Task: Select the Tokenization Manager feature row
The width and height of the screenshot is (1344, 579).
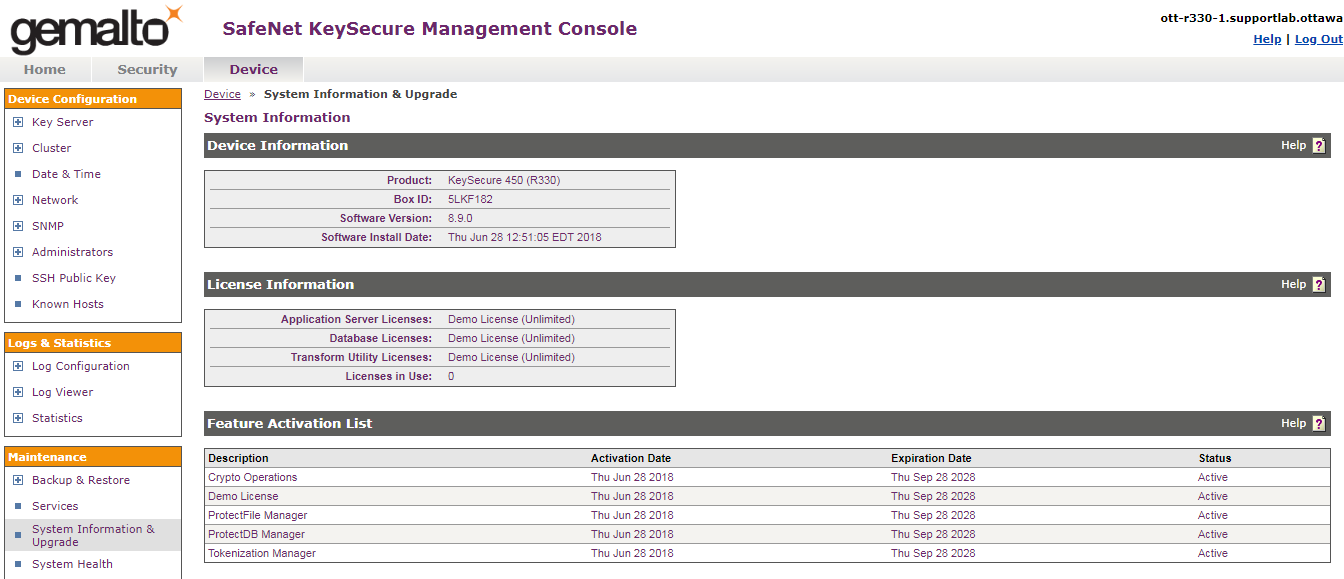Action: pyautogui.click(x=262, y=553)
